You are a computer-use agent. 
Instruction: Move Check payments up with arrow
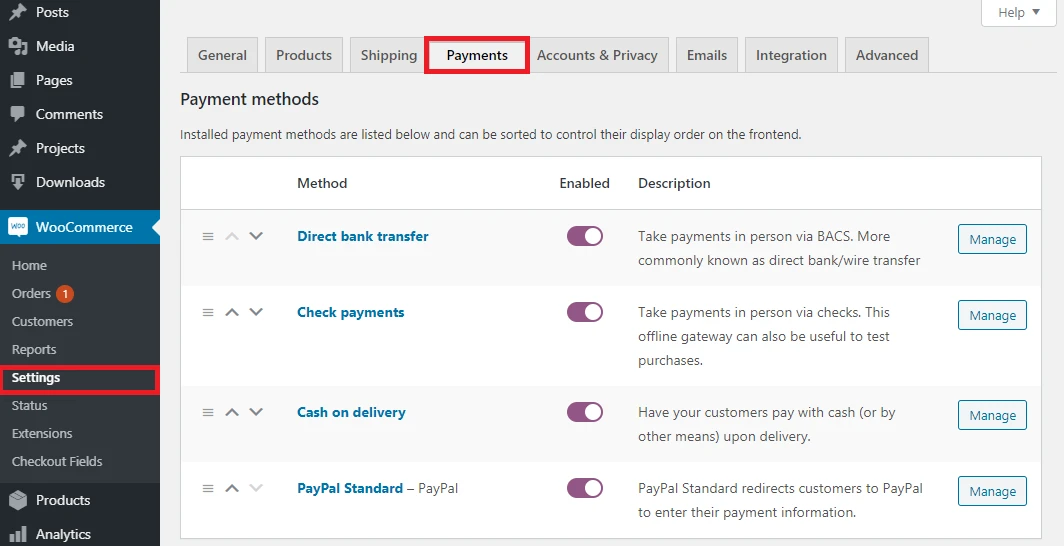[x=232, y=312]
